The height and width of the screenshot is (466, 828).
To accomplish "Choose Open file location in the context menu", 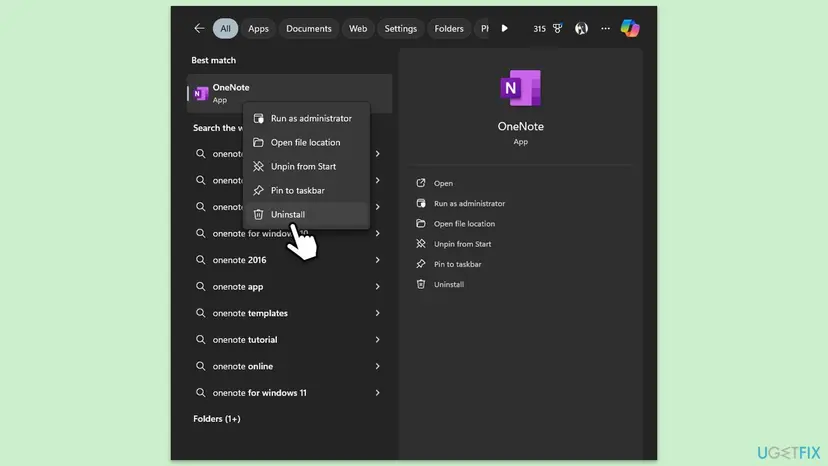I will [306, 143].
